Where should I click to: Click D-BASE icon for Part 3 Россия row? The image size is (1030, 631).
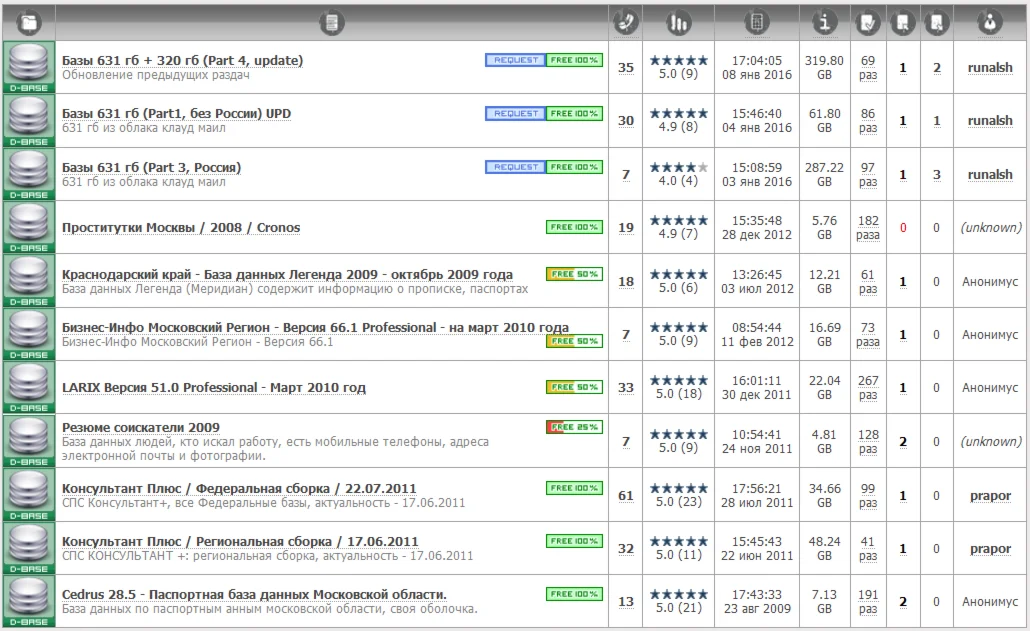[x=29, y=174]
